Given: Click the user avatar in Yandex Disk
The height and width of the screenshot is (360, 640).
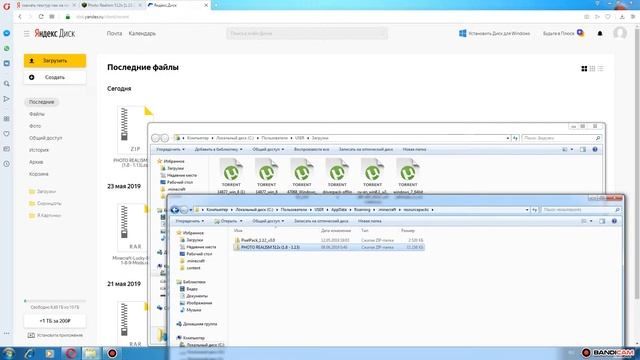Looking at the screenshot, I should [620, 33].
